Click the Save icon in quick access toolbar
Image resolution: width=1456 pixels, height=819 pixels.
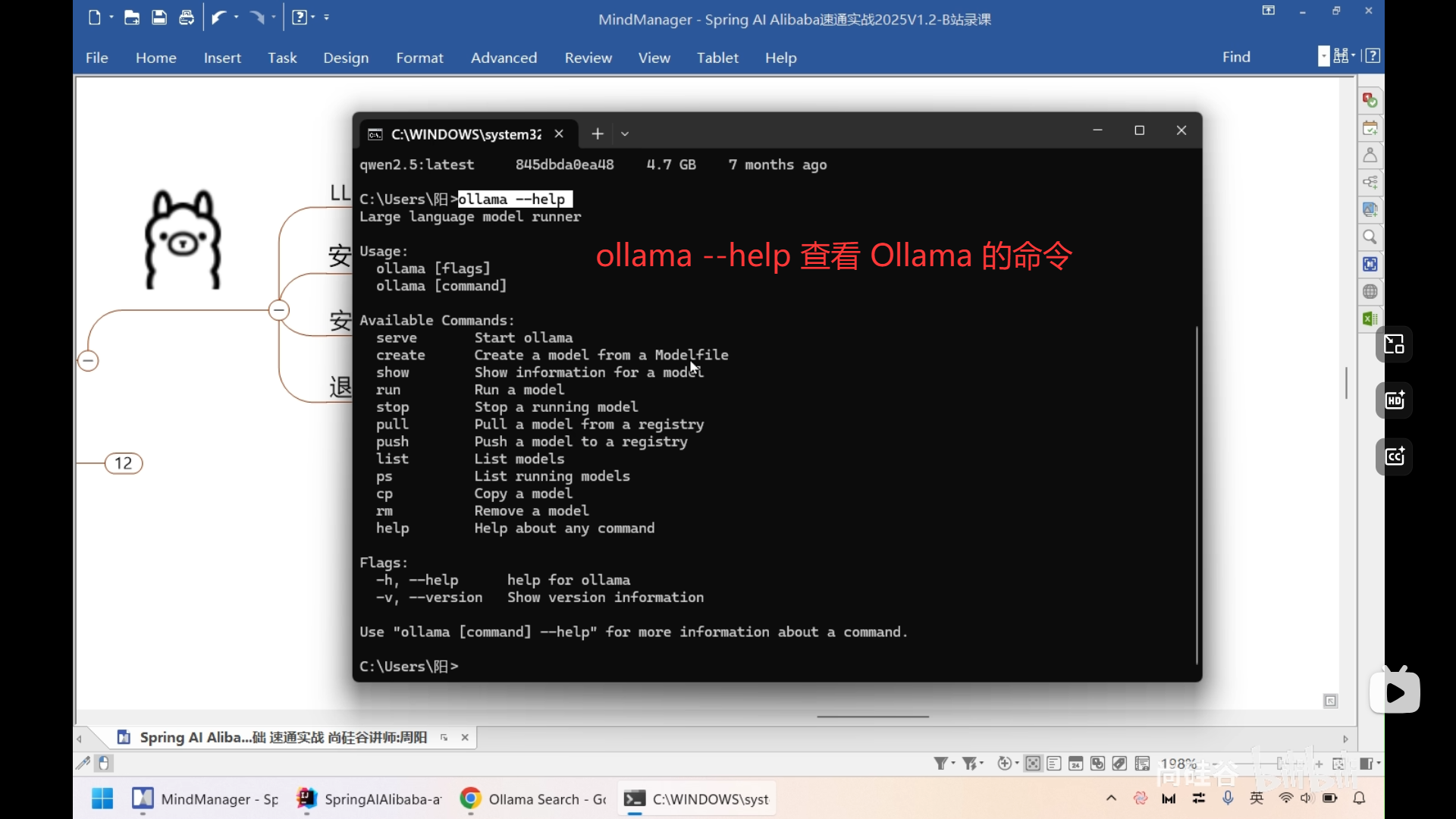(159, 17)
